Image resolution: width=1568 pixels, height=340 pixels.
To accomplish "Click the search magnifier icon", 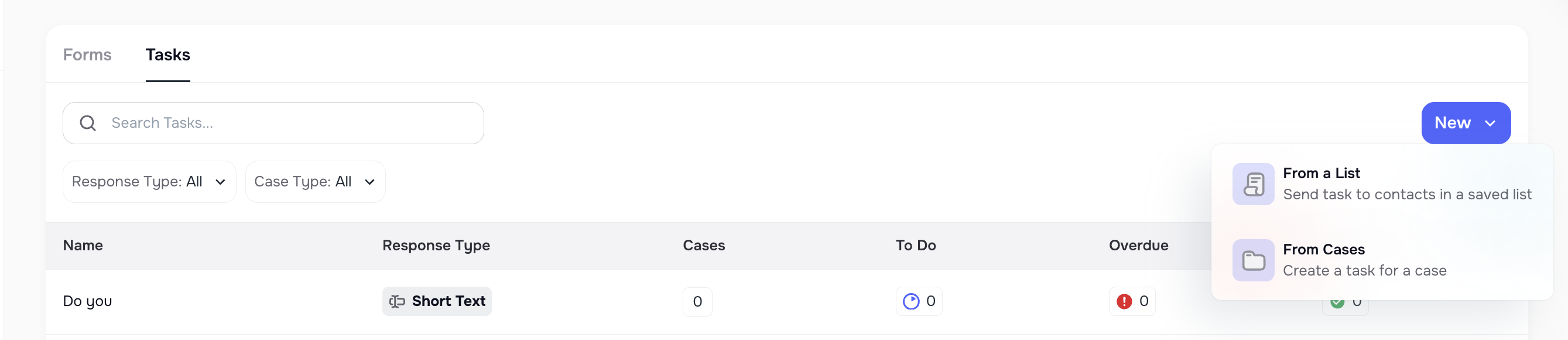I will pos(88,123).
